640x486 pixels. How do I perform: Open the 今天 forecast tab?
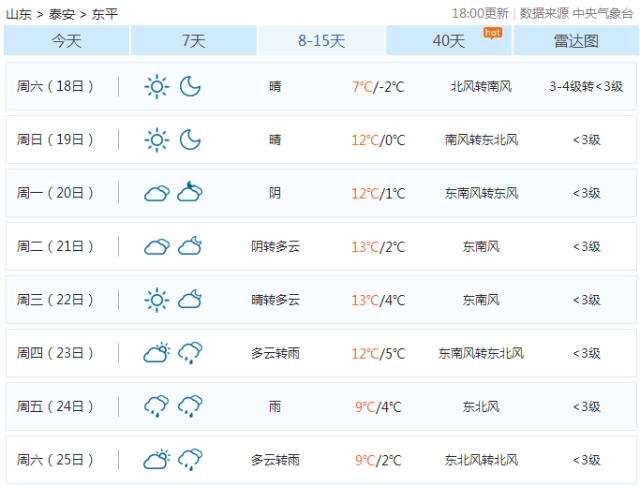67,40
